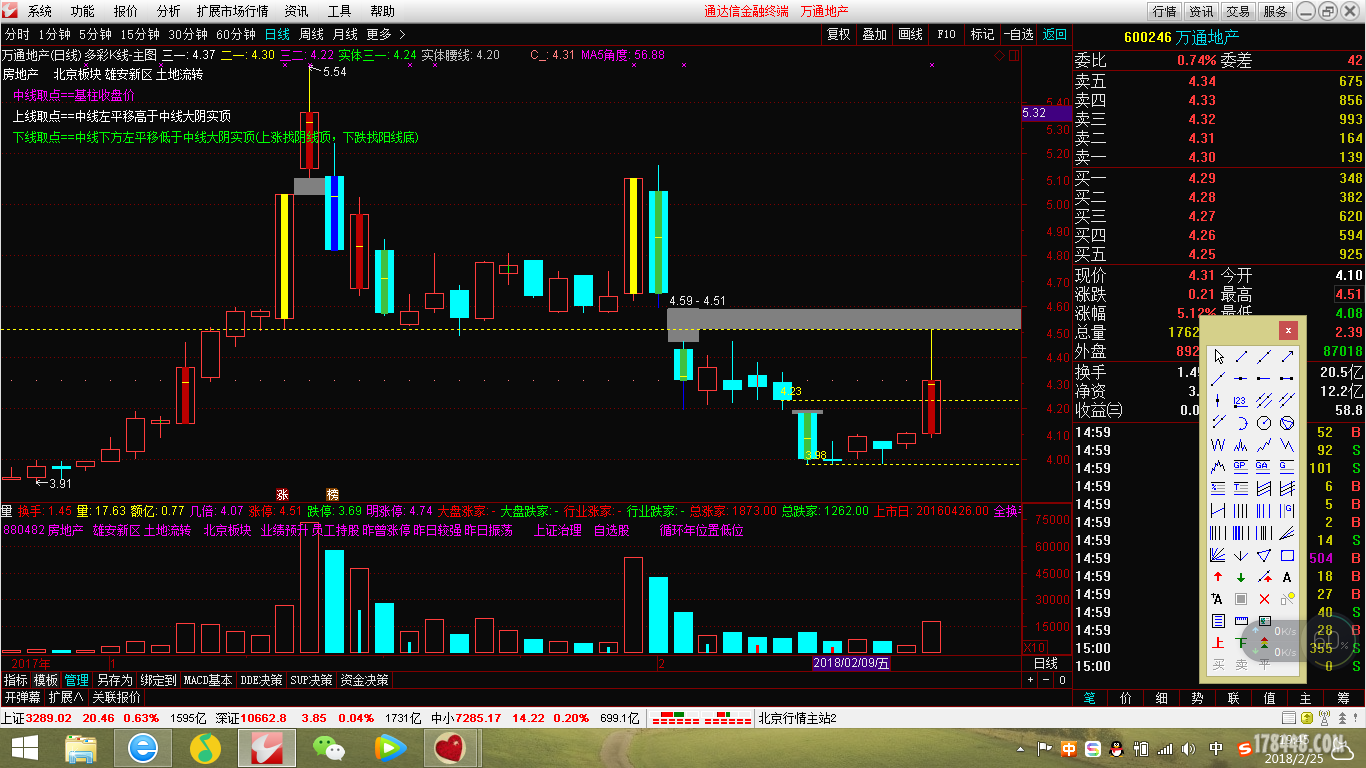Select the circle drawing tool in palette
Image resolution: width=1366 pixels, height=768 pixels.
pos(1264,422)
